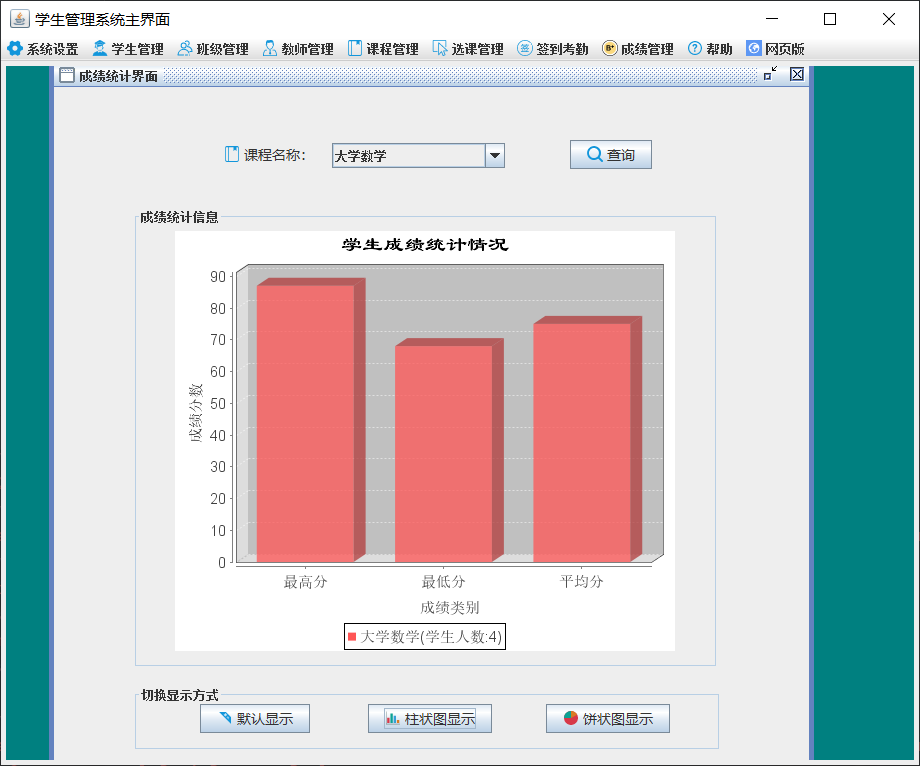Click the pie chart icon on 饼状图显示
The image size is (920, 766).
click(x=573, y=718)
